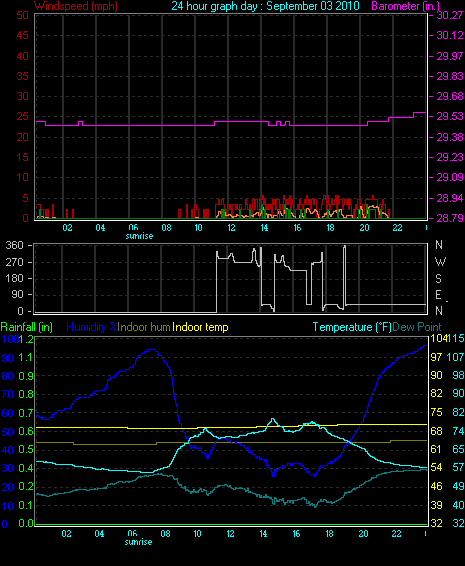Select the Temperature (°F) legend label

[x=352, y=327]
